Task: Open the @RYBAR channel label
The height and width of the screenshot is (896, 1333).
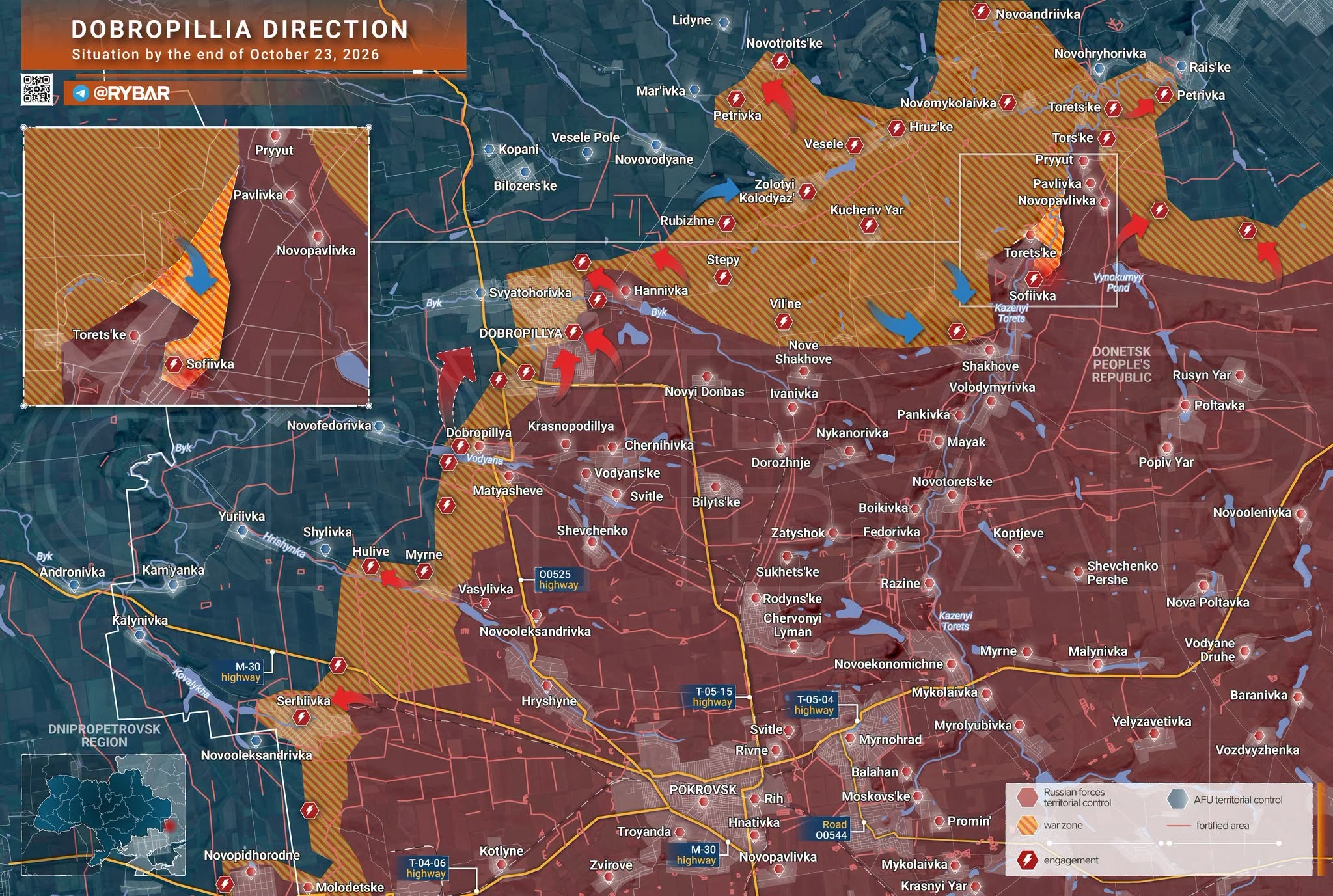Action: 131,93
